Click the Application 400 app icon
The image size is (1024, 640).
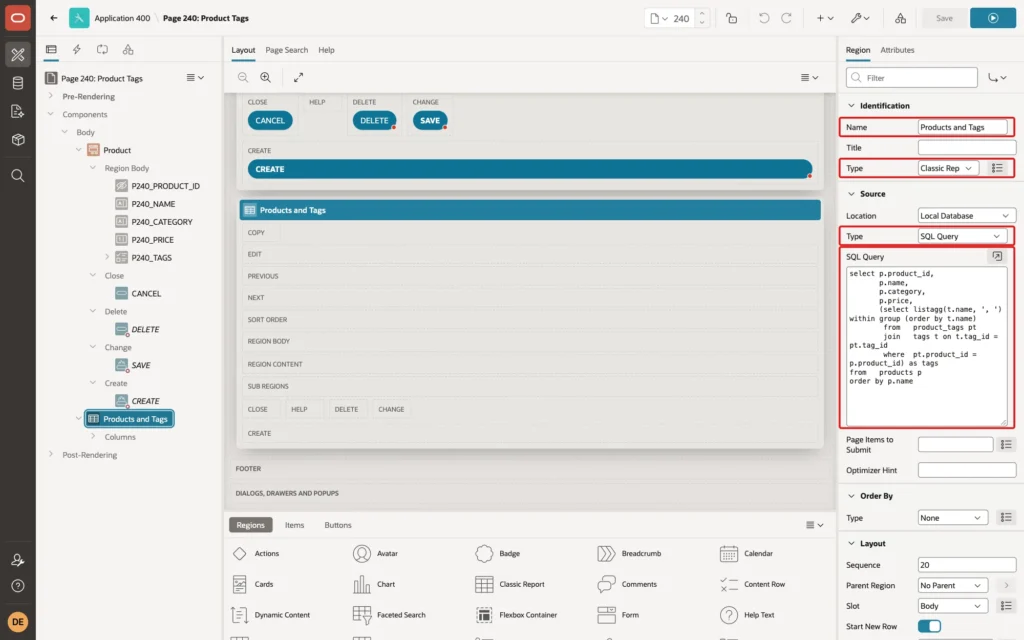(79, 18)
